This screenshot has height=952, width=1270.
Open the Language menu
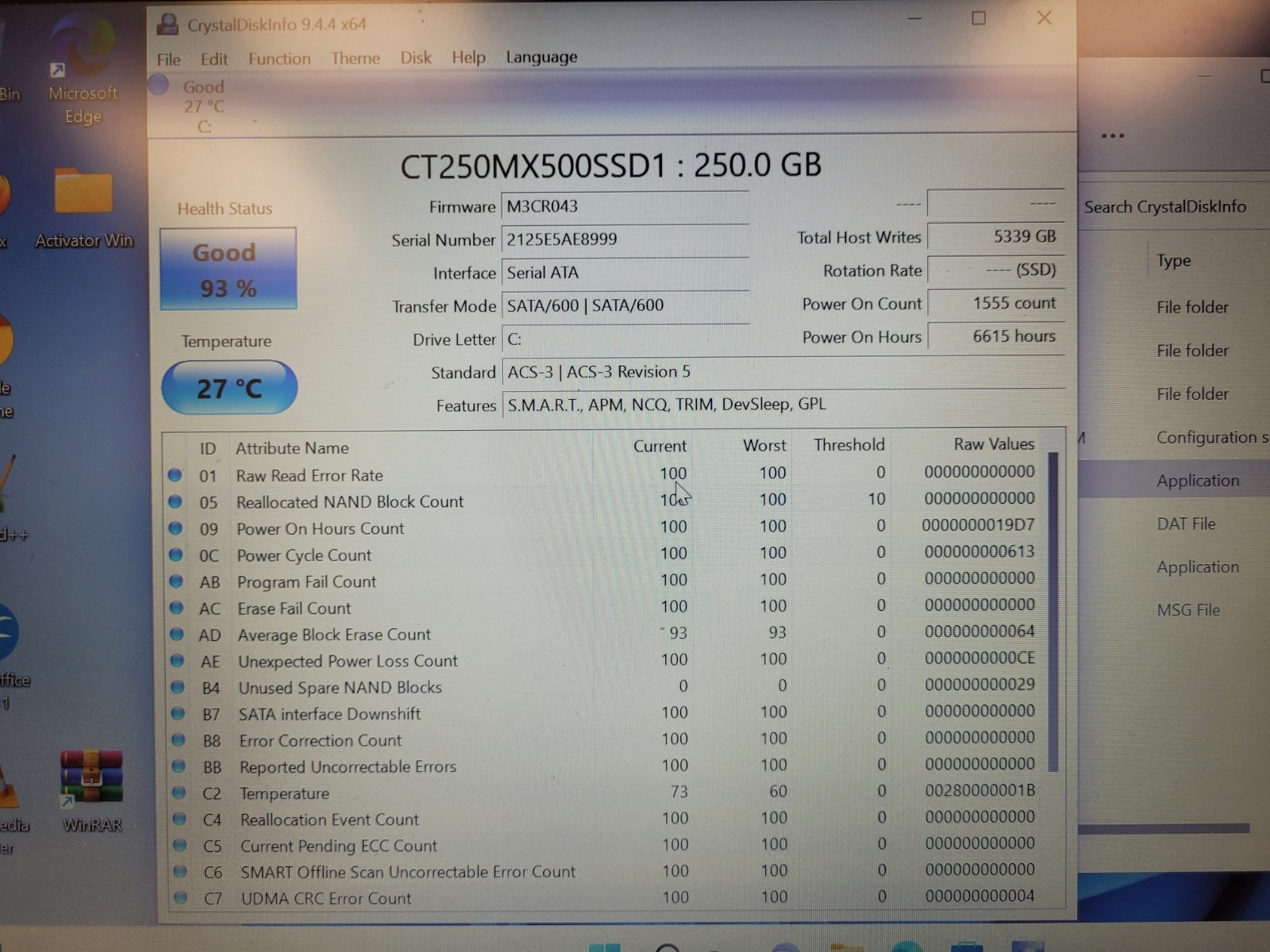pyautogui.click(x=541, y=57)
